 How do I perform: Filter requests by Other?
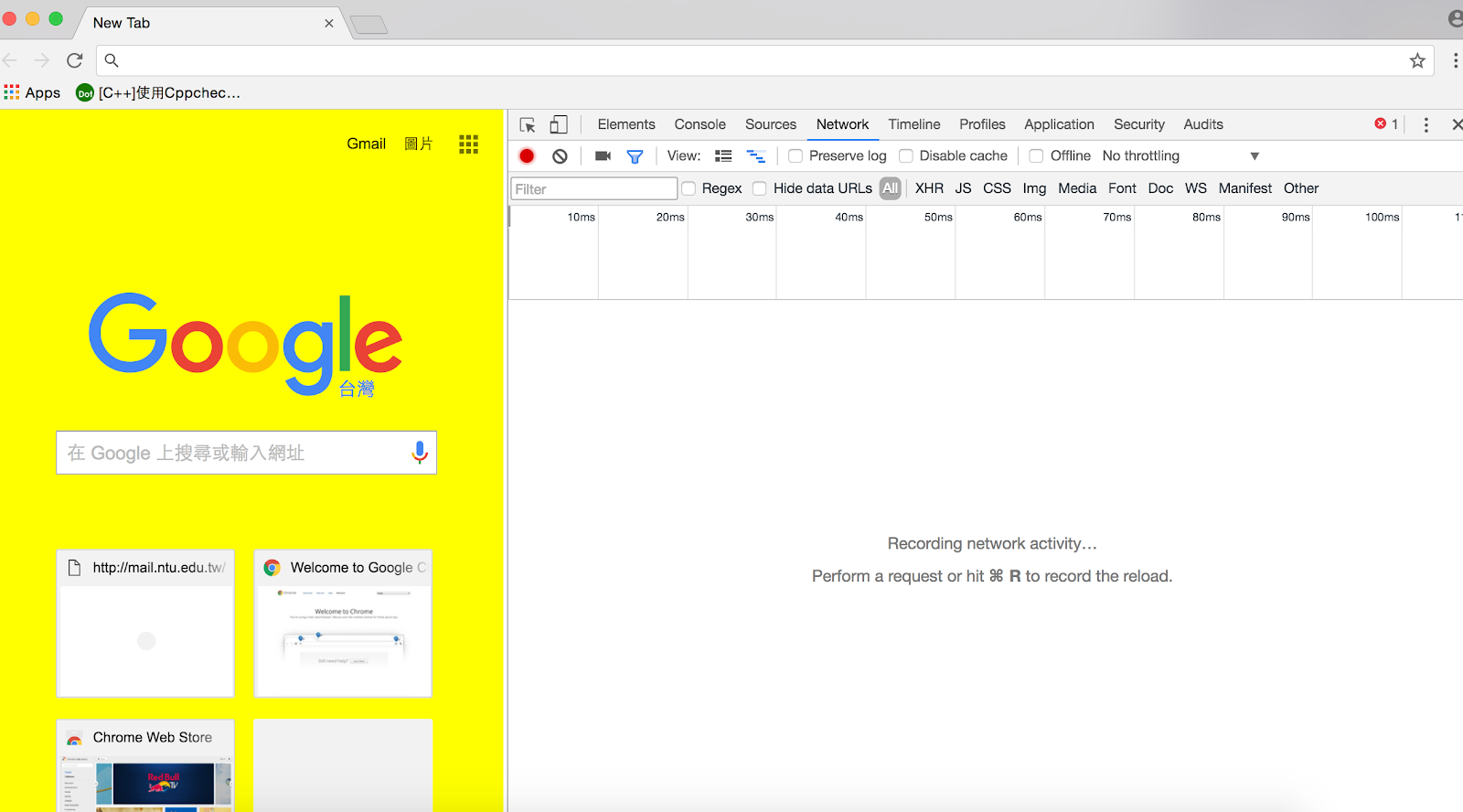pyautogui.click(x=1301, y=188)
